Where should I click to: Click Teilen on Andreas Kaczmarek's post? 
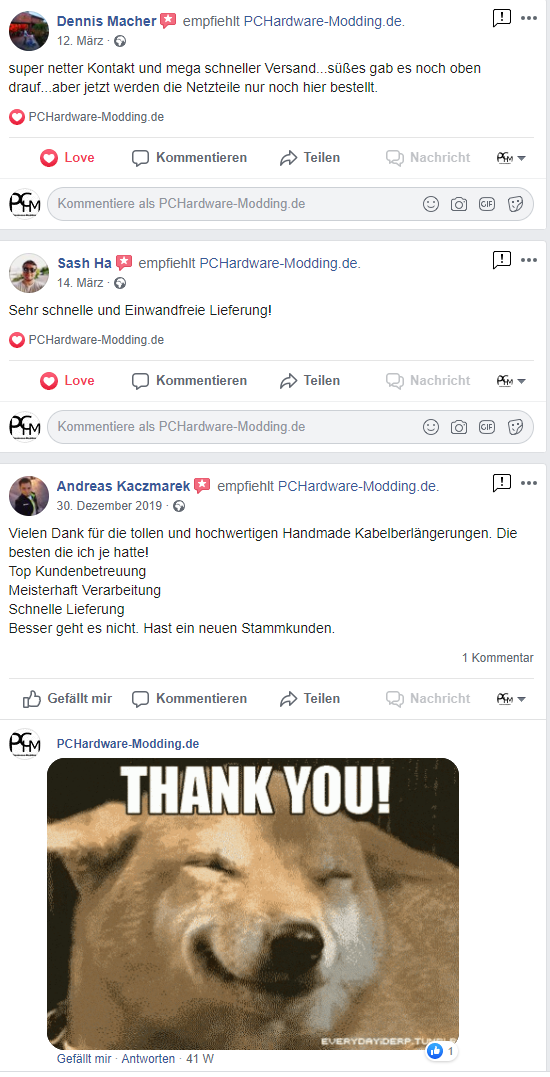[x=310, y=699]
